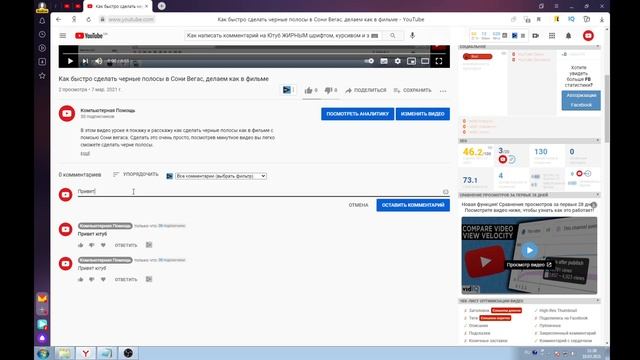The width and height of the screenshot is (640, 360).
Task: Click the search magnifier button
Action: point(393,36)
